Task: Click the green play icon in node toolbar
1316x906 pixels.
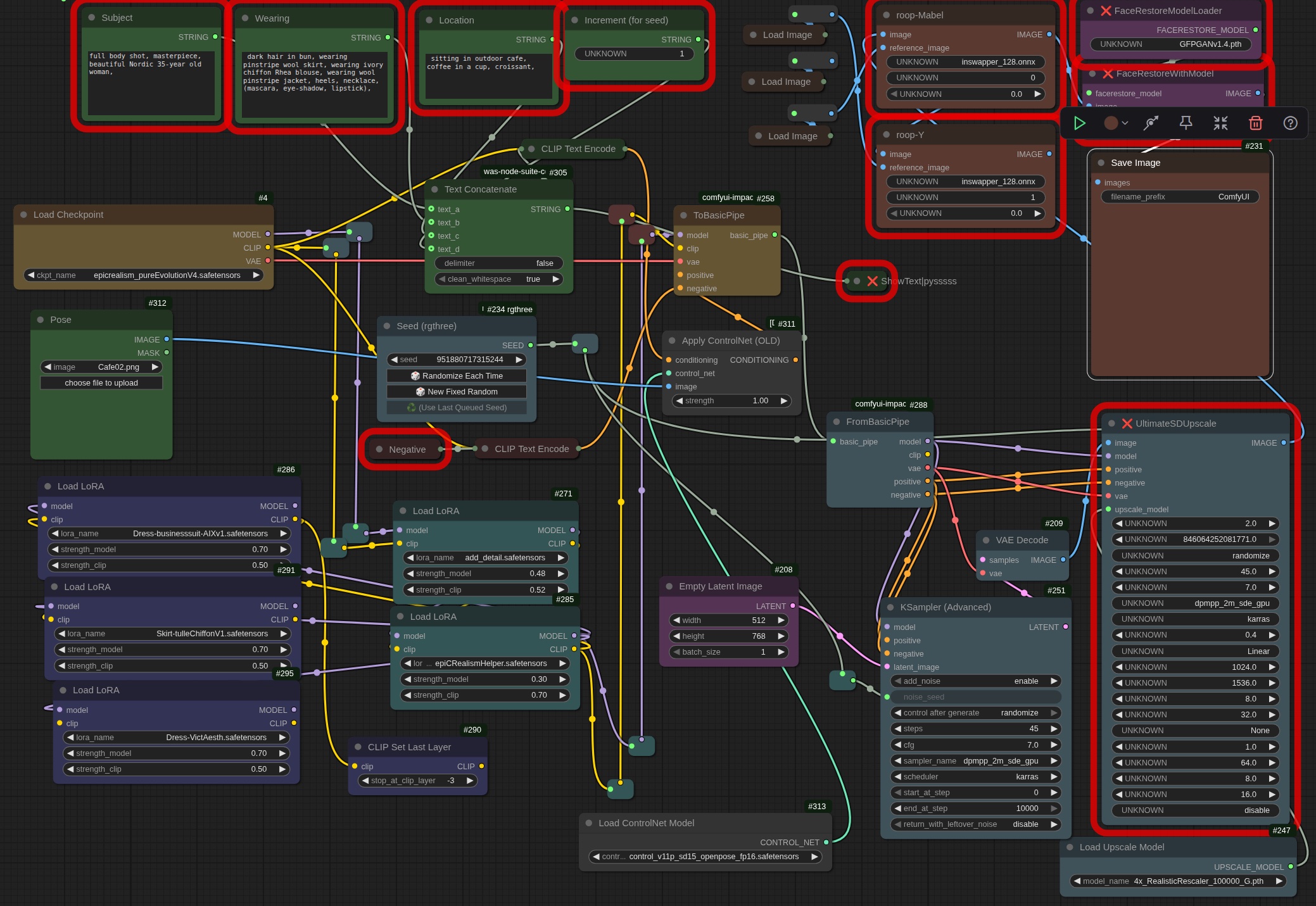Action: click(x=1080, y=123)
